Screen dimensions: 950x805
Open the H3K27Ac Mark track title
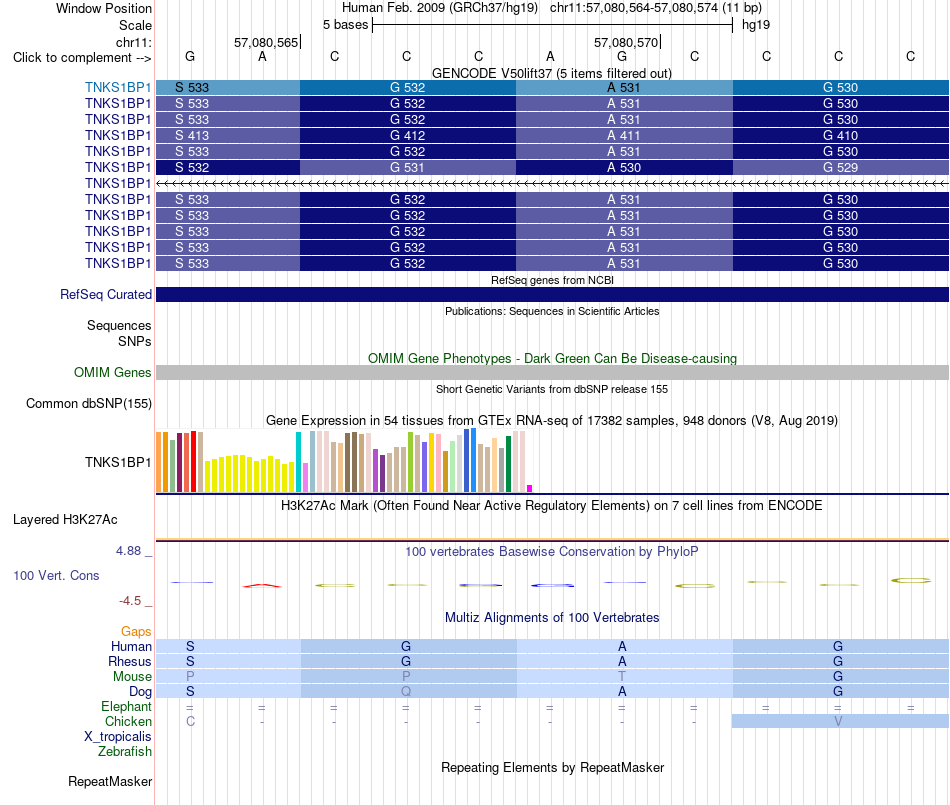point(552,506)
